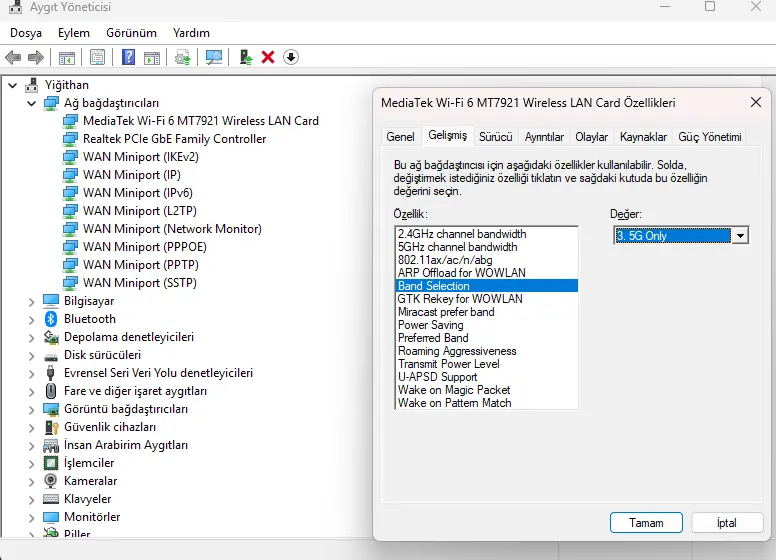The height and width of the screenshot is (560, 776).
Task: Collapse the Ağ bağdaştırıcıları node
Action: pos(32,103)
